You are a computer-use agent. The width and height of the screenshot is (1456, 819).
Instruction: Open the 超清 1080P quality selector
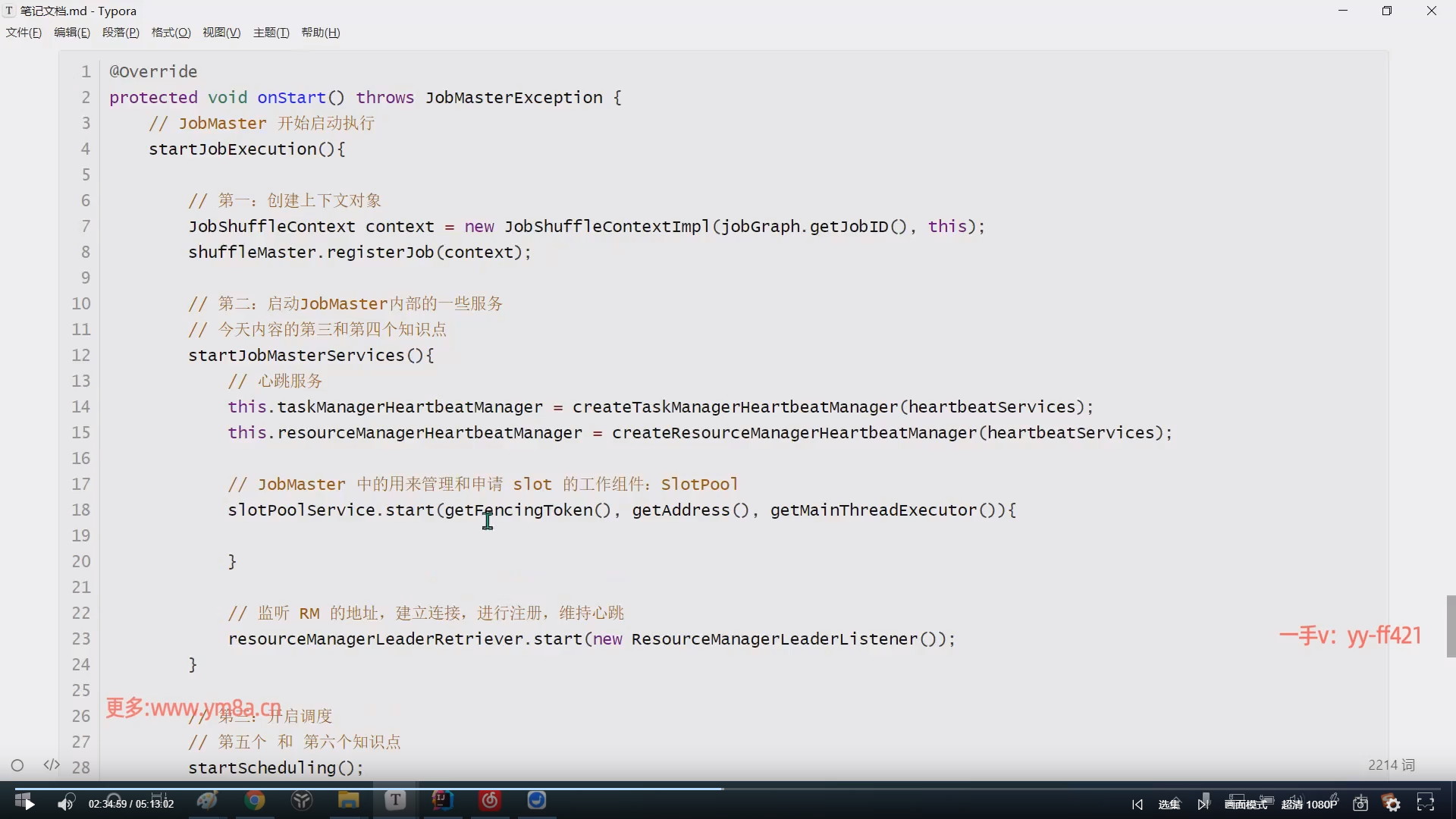point(1310,804)
